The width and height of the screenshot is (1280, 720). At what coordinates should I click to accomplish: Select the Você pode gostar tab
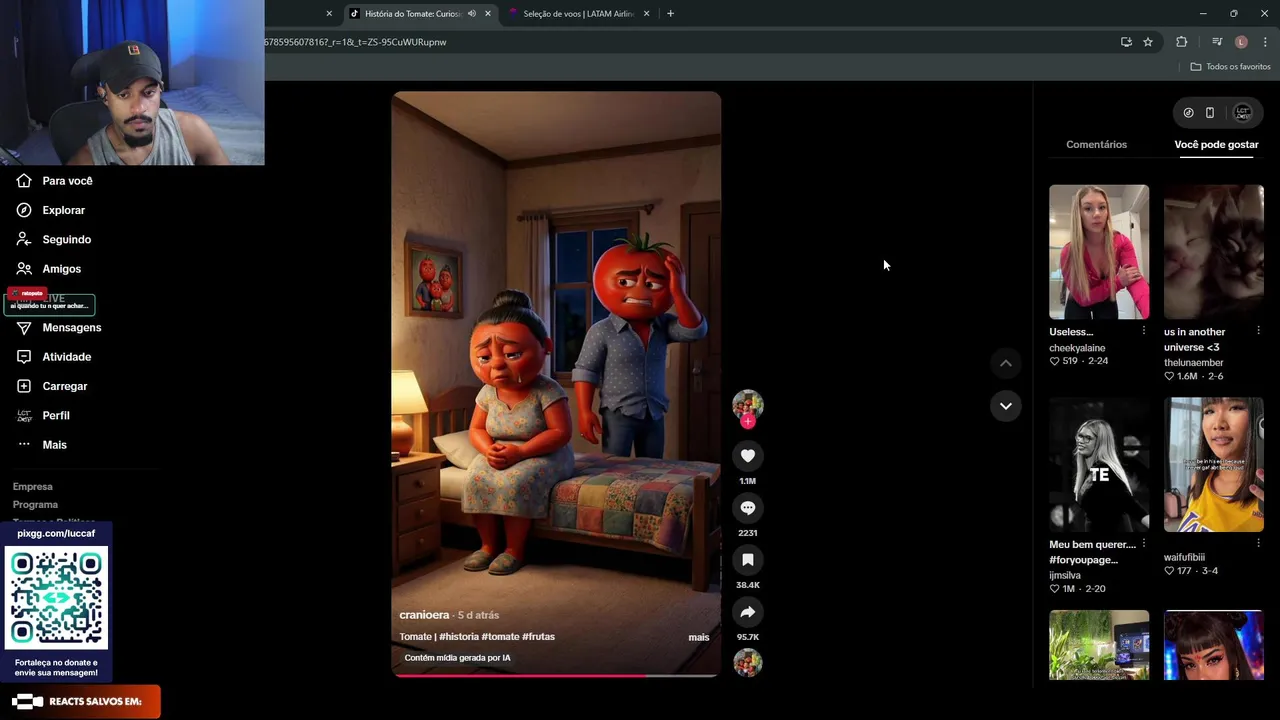(x=1216, y=145)
